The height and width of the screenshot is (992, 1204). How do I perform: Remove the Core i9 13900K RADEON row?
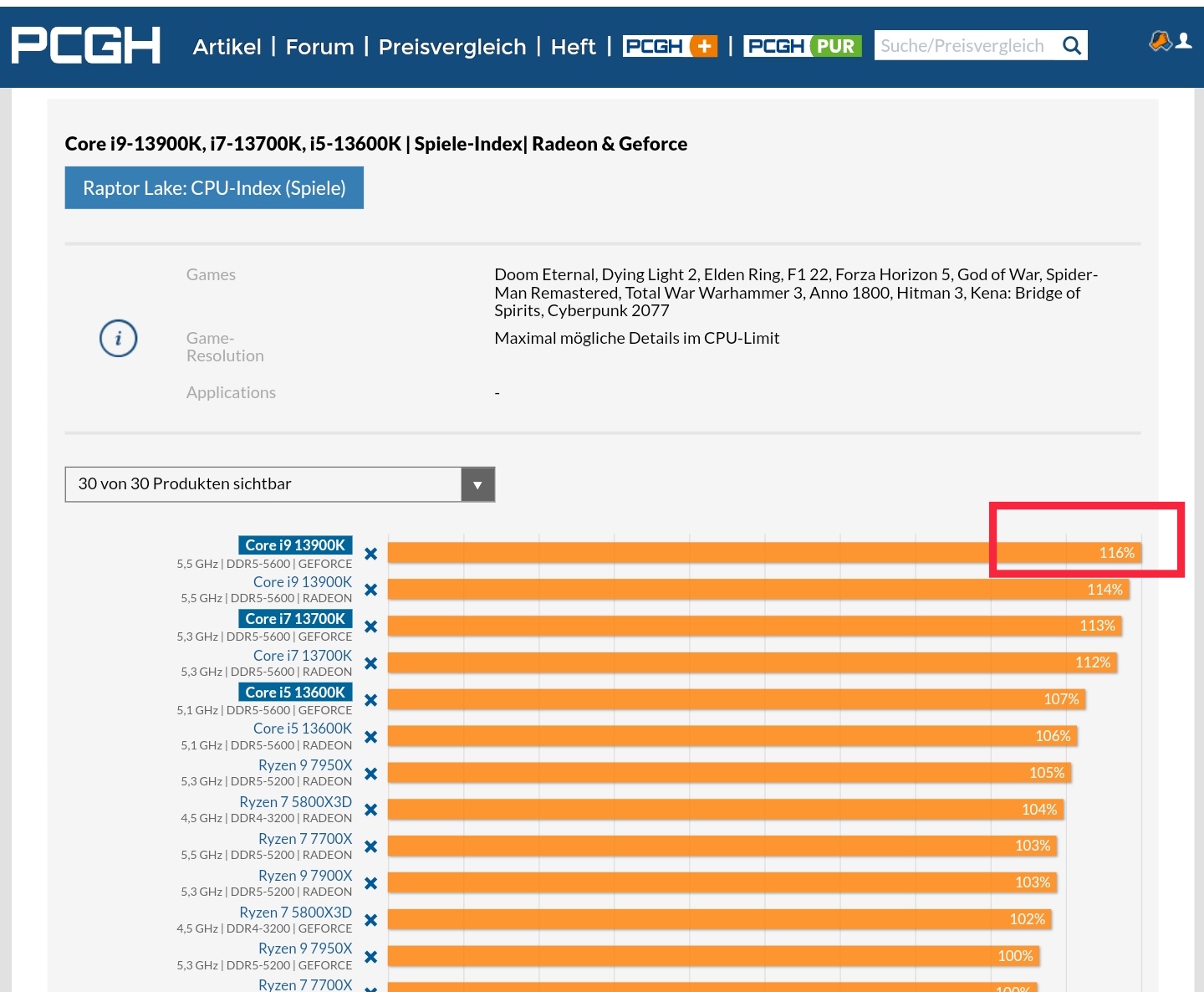click(371, 590)
